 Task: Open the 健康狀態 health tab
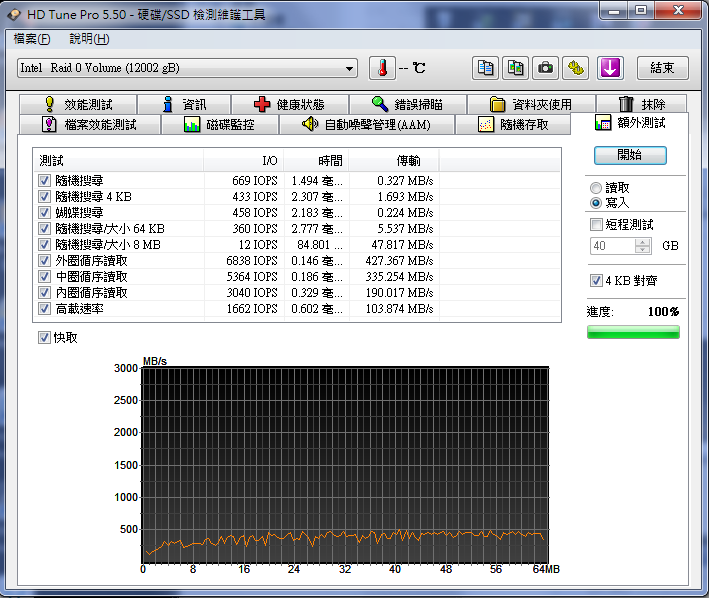(290, 104)
